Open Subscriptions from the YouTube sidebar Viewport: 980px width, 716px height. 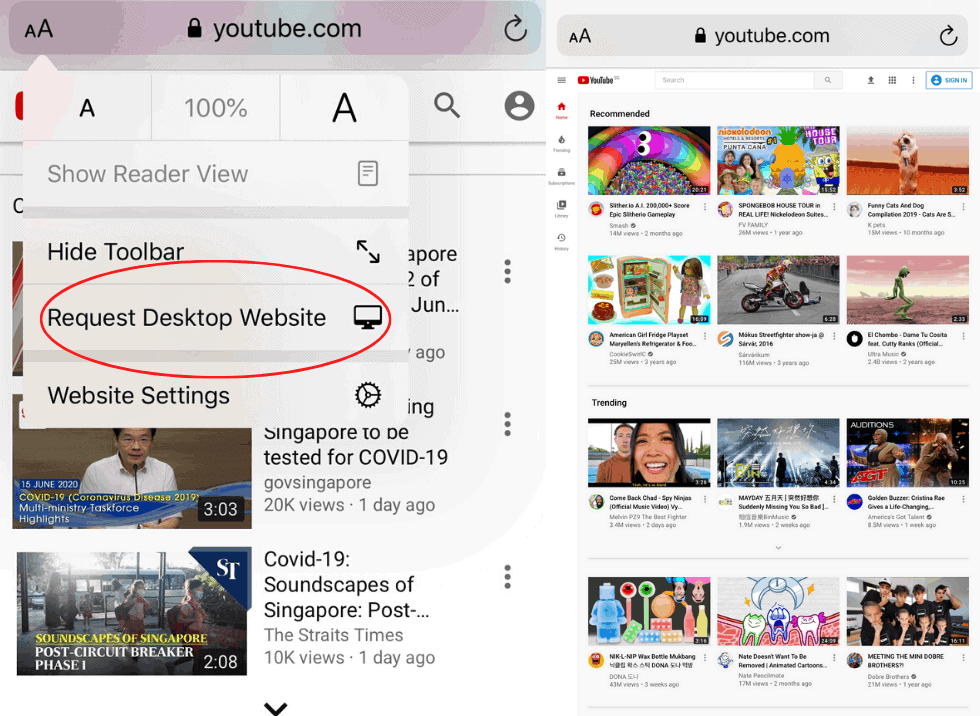[x=561, y=174]
